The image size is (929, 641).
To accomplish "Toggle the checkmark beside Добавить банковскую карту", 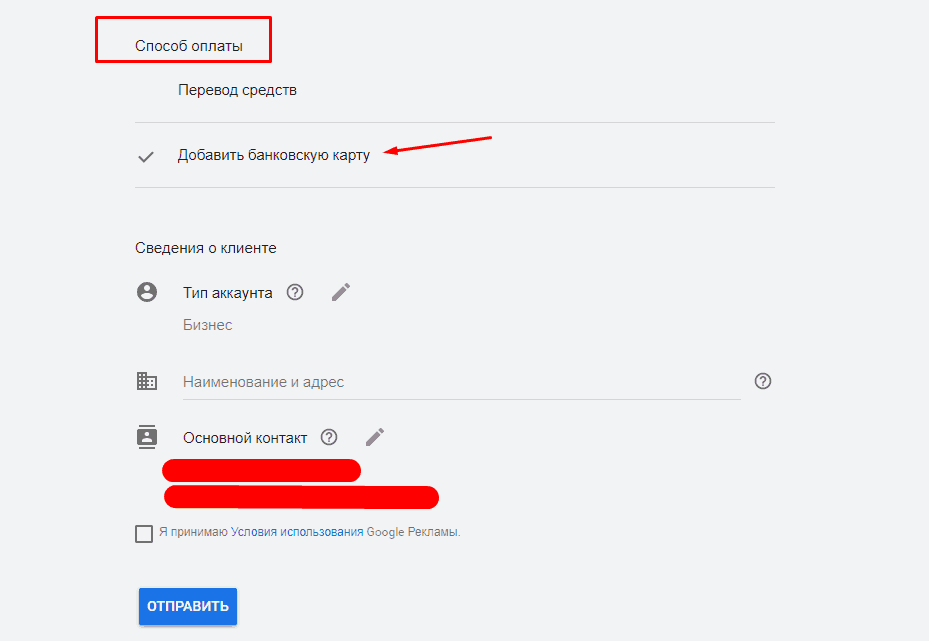I will click(x=146, y=156).
